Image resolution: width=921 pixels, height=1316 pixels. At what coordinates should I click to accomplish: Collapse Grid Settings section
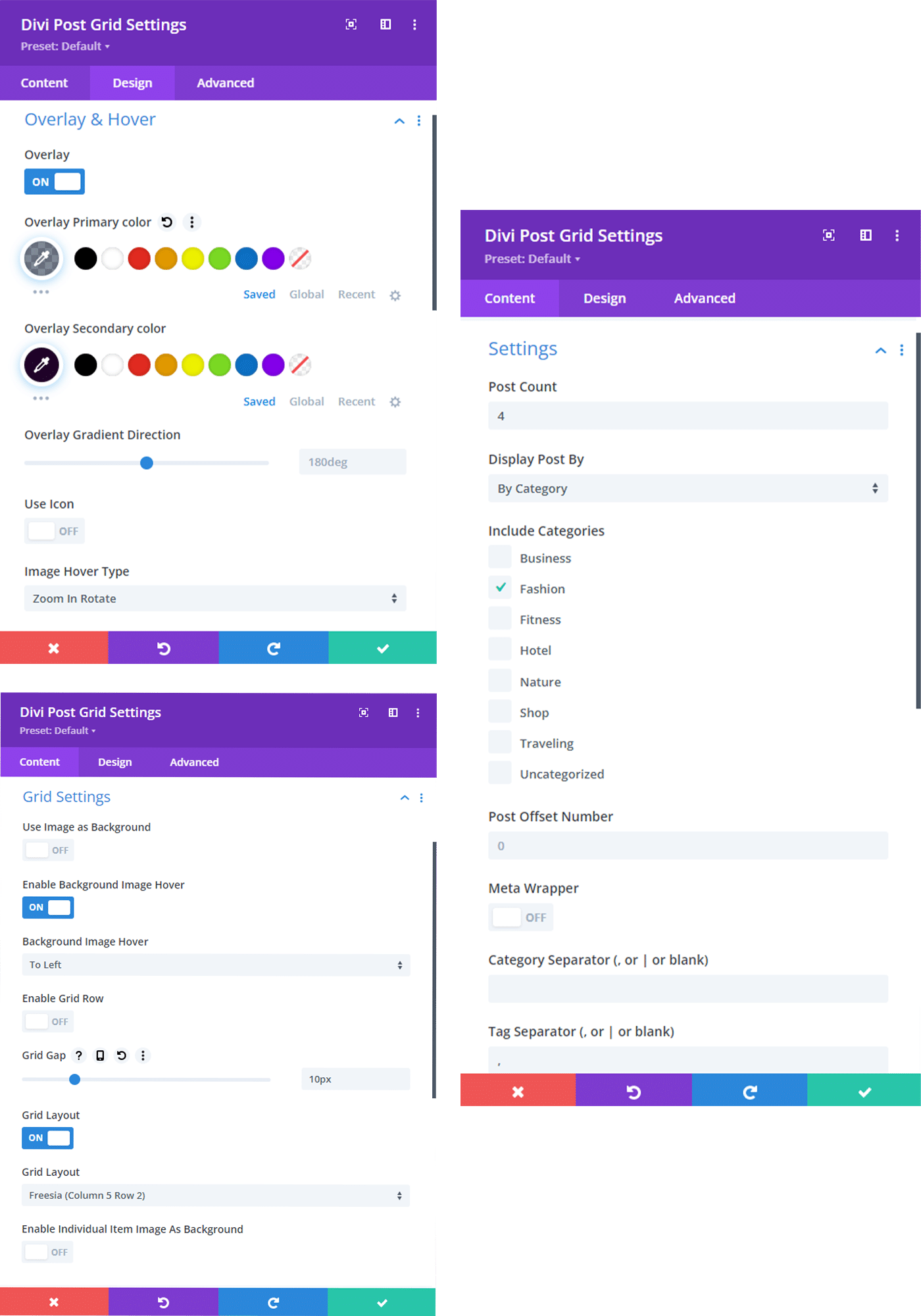pos(405,797)
